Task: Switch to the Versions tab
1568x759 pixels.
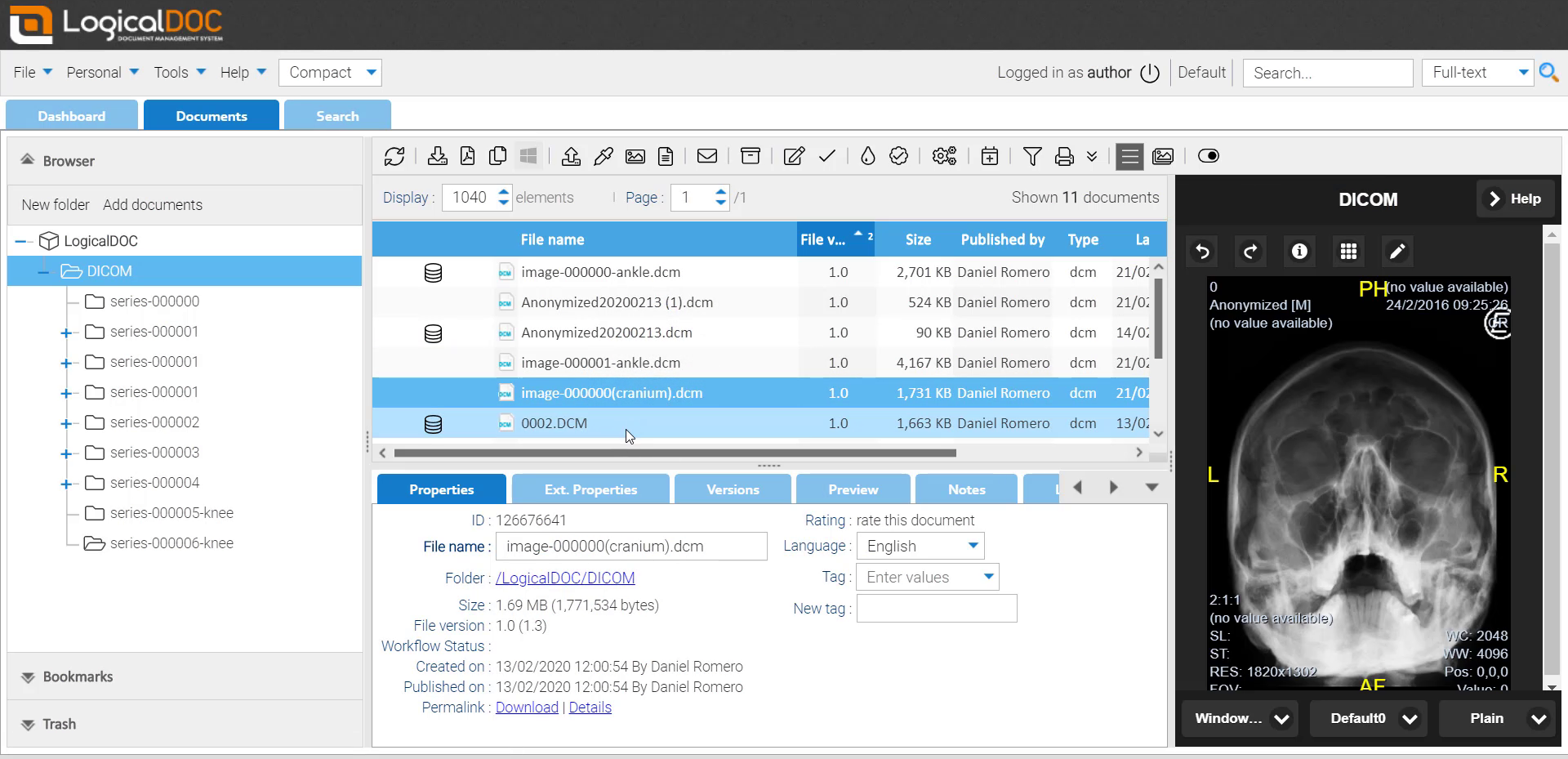Action: [733, 489]
